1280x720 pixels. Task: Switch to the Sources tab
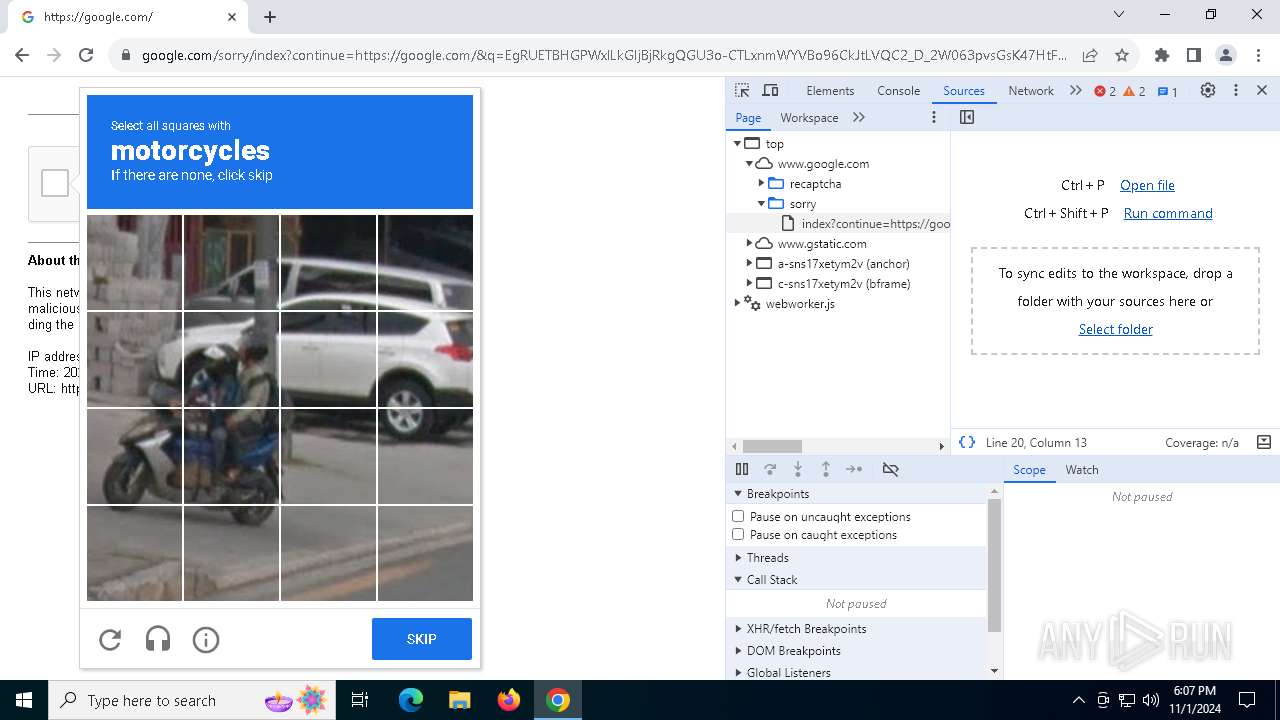(964, 90)
